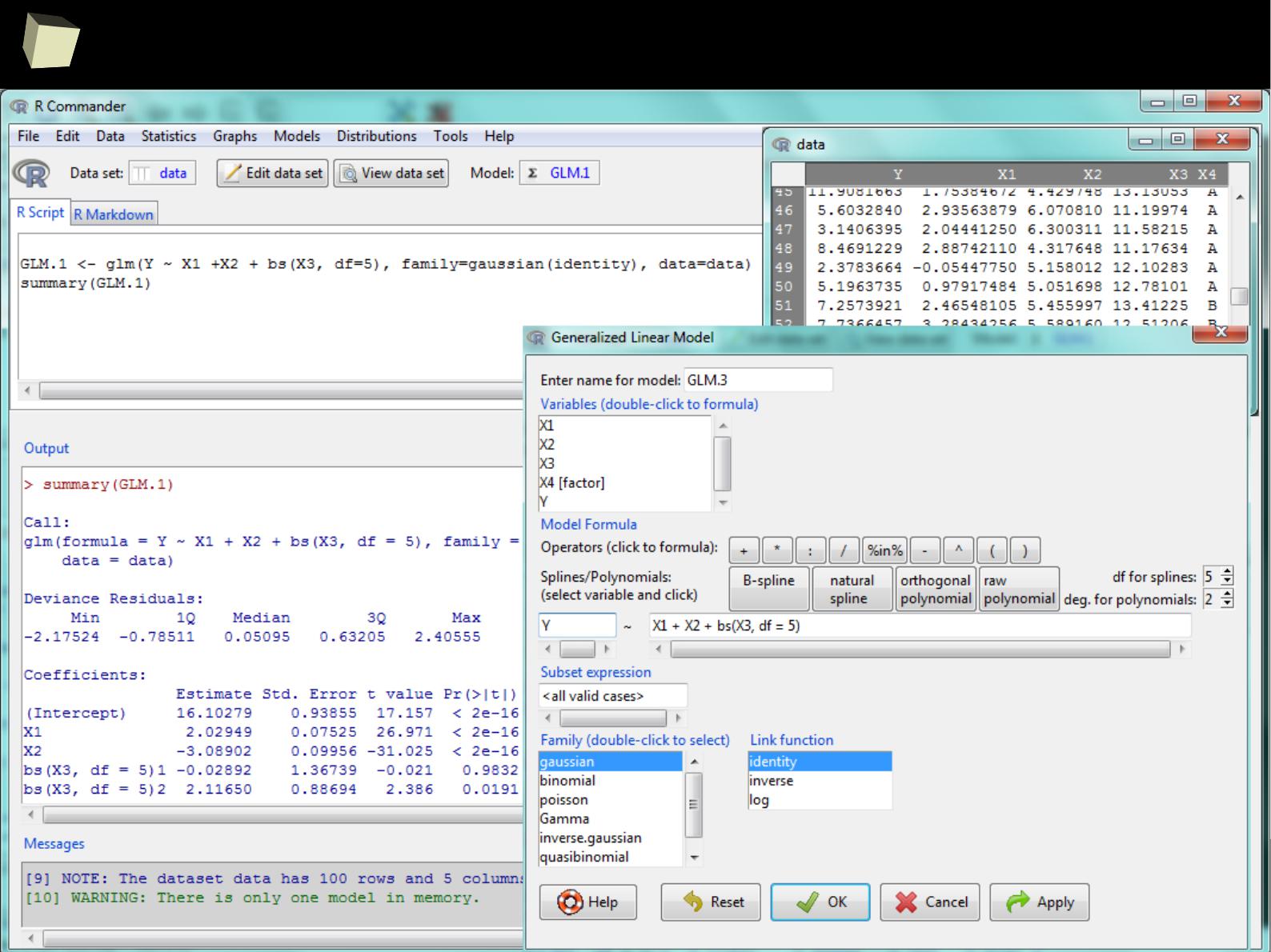Click the OK green checkmark icon
This screenshot has width=1271, height=952.
coord(808,902)
